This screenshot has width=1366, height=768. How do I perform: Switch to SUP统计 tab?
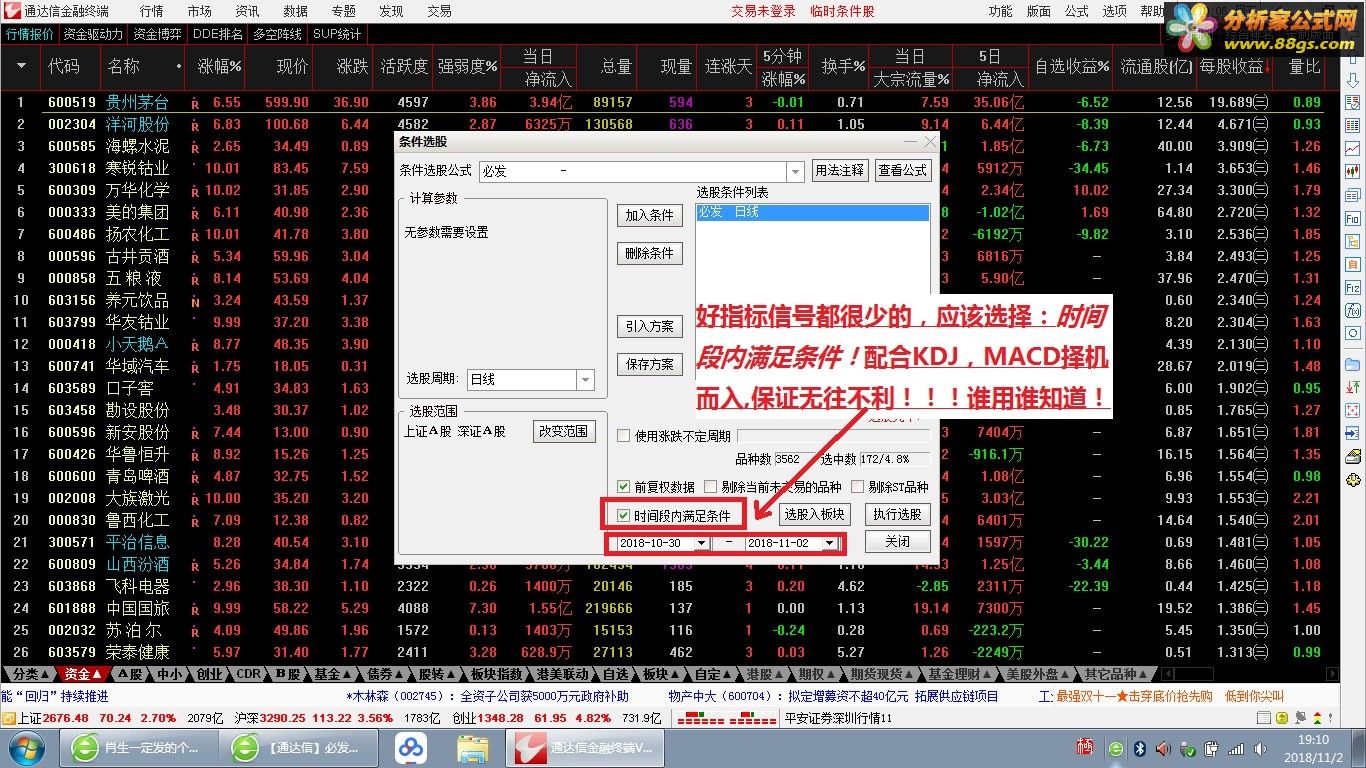[x=337, y=33]
